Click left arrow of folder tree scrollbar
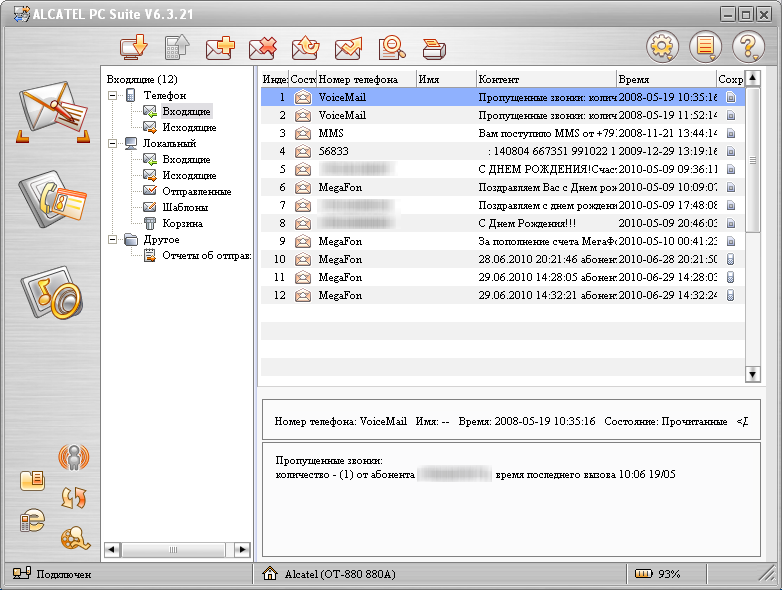Viewport: 783px width, 590px height. (112, 550)
